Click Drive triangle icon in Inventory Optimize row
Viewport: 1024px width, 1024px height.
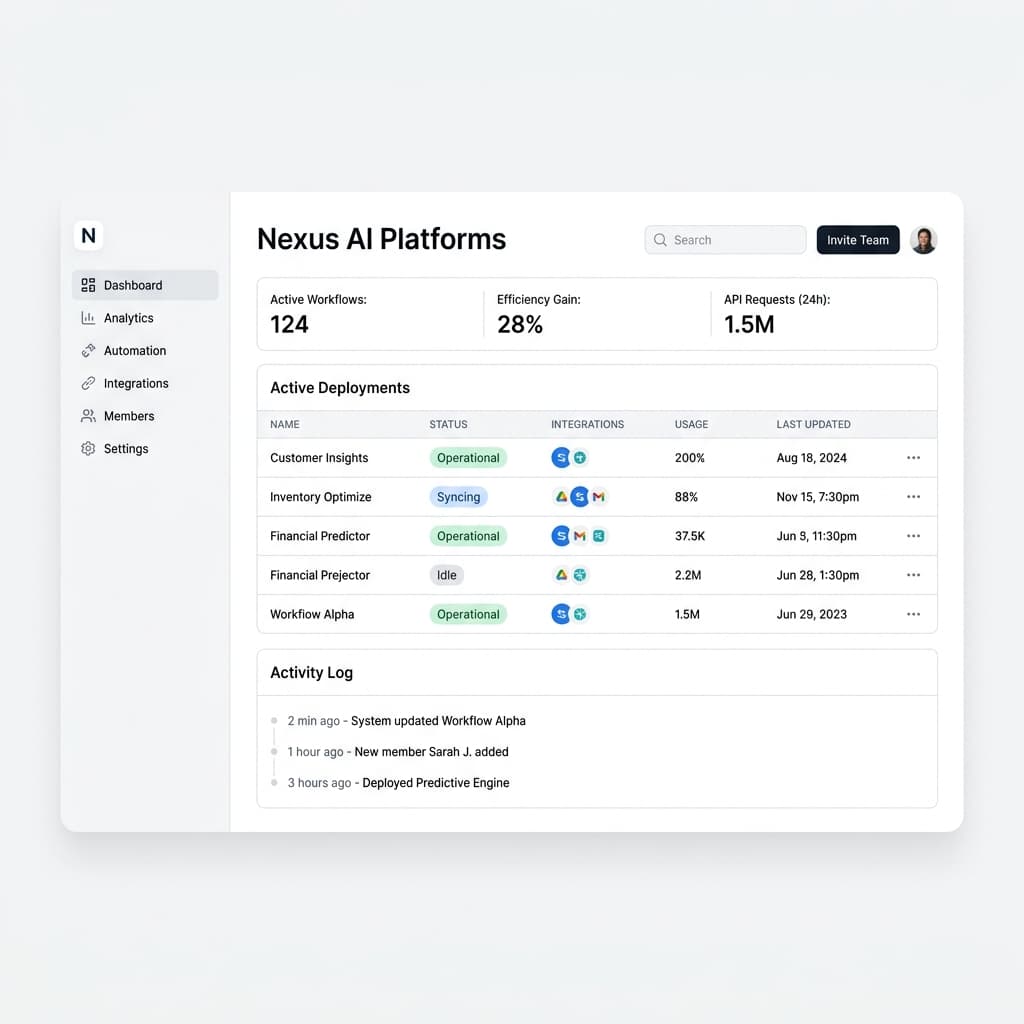561,497
